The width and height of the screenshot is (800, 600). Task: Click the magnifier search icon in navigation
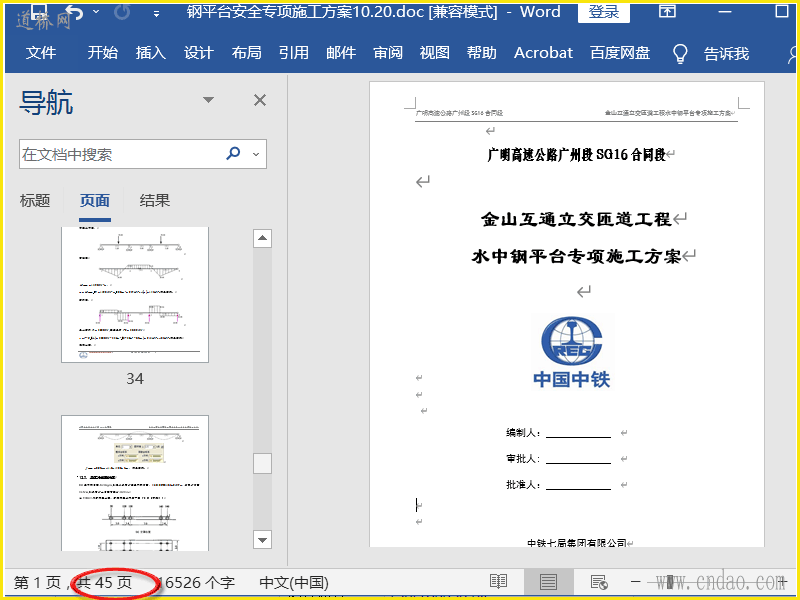point(233,153)
